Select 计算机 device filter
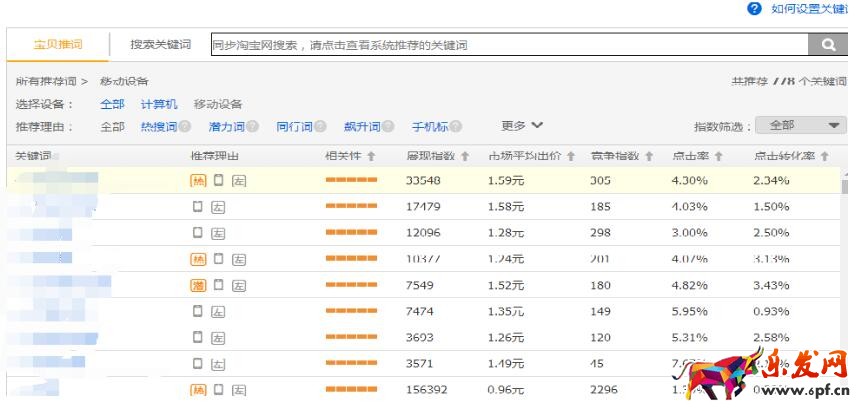Screen dimensions: 860x411 [159, 104]
